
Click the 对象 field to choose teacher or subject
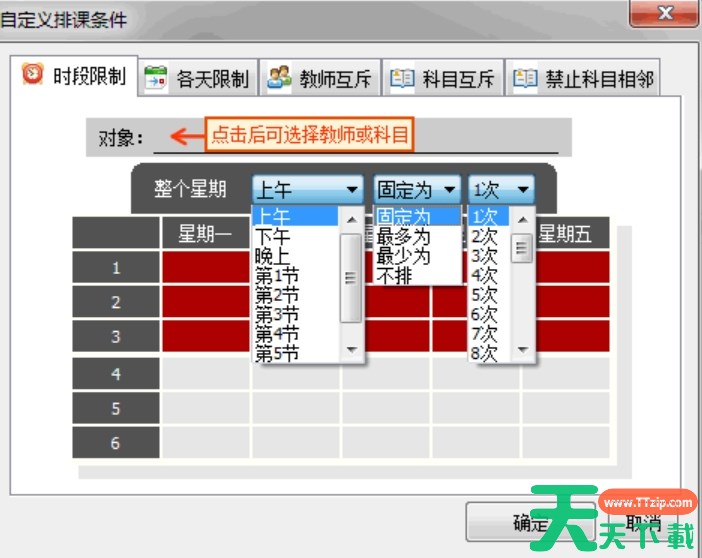[356, 137]
